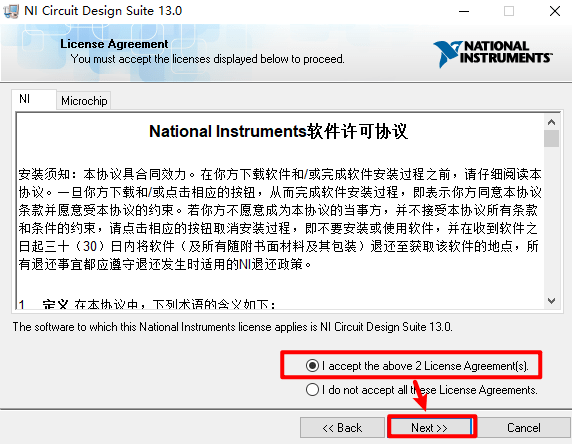This screenshot has width=572, height=444.
Task: Cancel the installation
Action: tap(524, 428)
